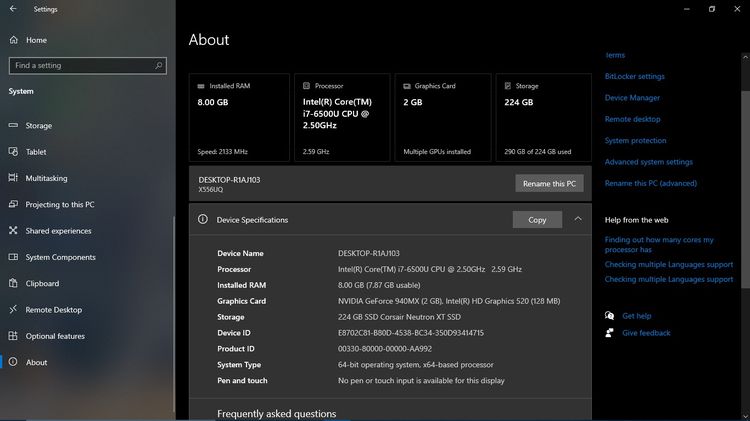
Task: Click the Give feedback person icon
Action: 609,332
